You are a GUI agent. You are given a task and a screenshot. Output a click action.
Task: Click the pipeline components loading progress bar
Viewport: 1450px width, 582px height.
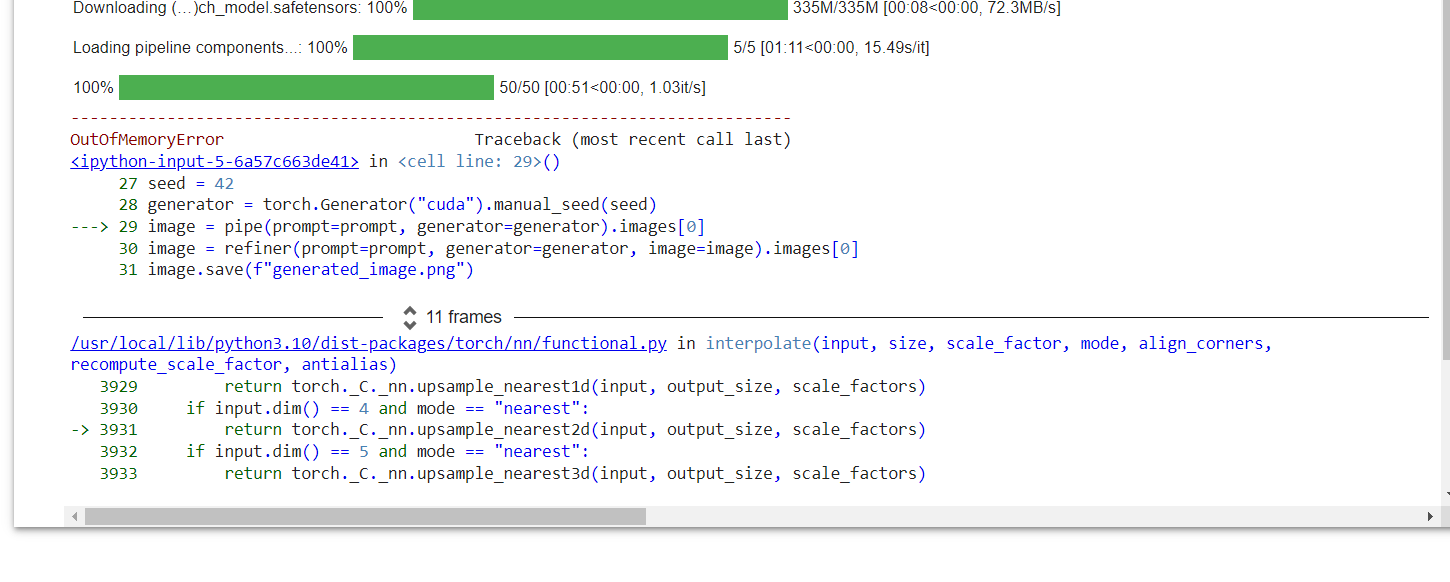[x=540, y=46]
